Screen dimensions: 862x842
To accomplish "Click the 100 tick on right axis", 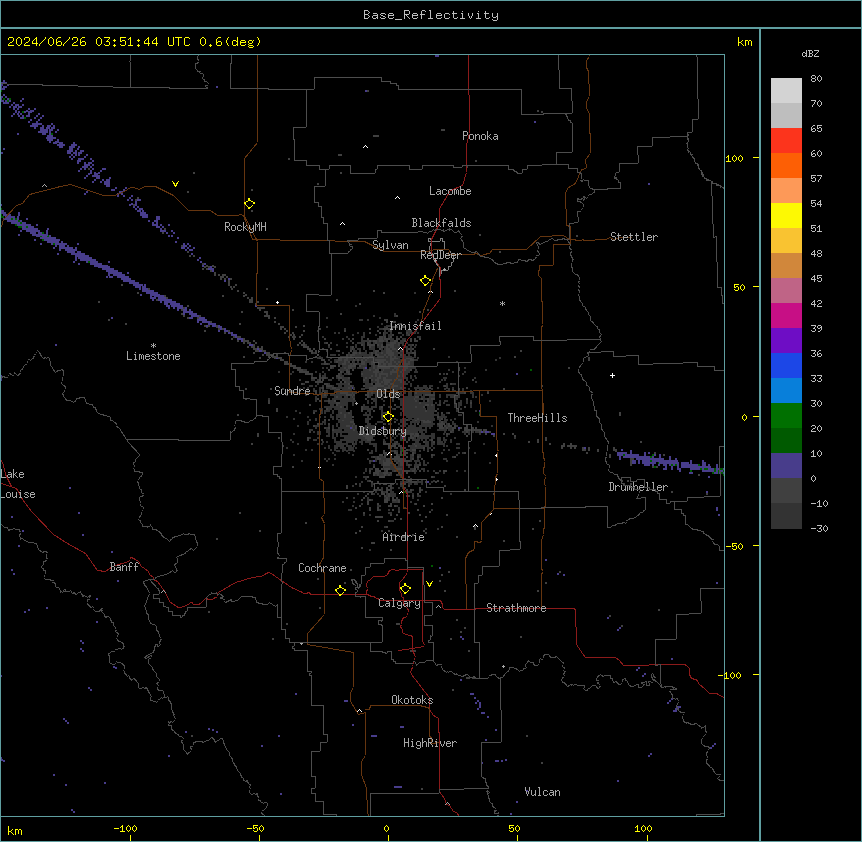I will [734, 158].
